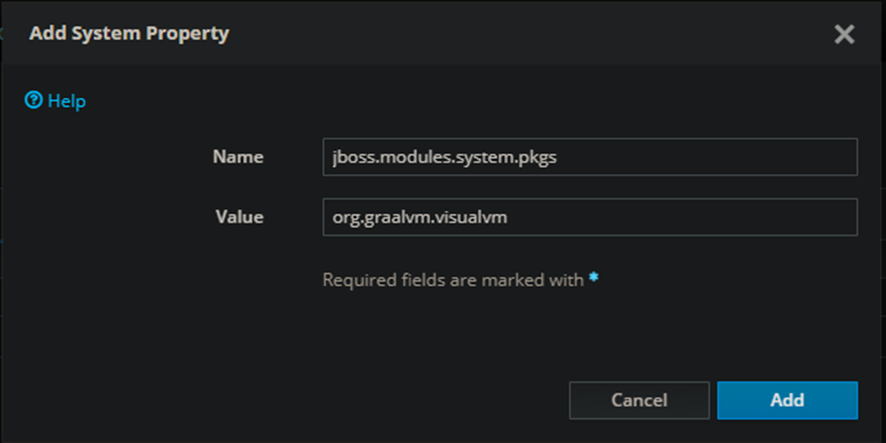This screenshot has width=886, height=443.
Task: Select the text box next to Value
Action: point(589,217)
